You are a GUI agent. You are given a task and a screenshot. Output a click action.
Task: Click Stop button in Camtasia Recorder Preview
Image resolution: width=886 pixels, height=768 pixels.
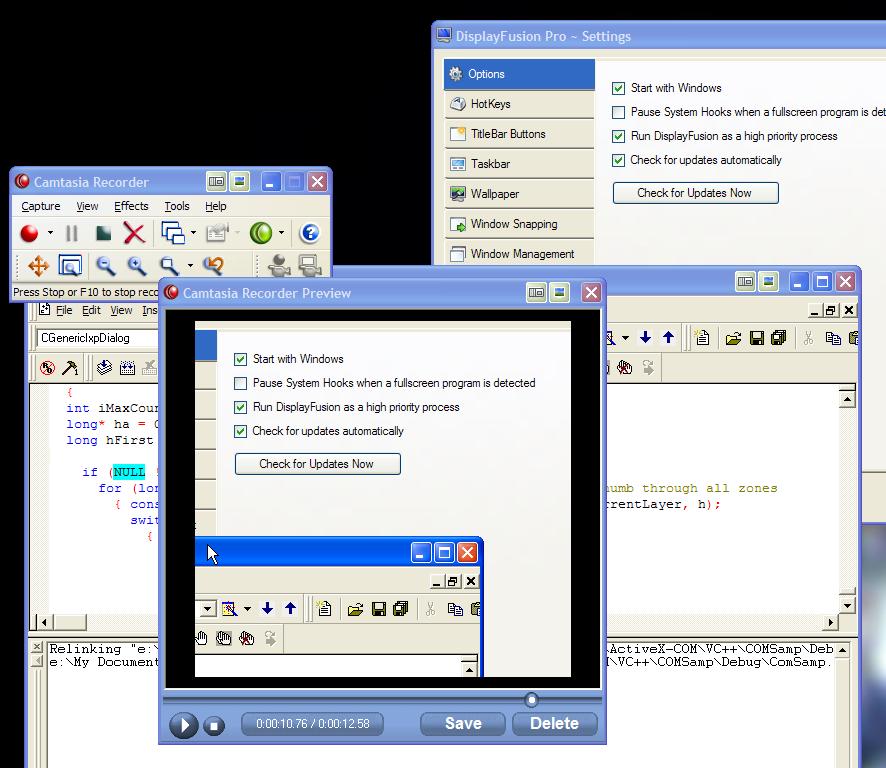click(x=214, y=726)
